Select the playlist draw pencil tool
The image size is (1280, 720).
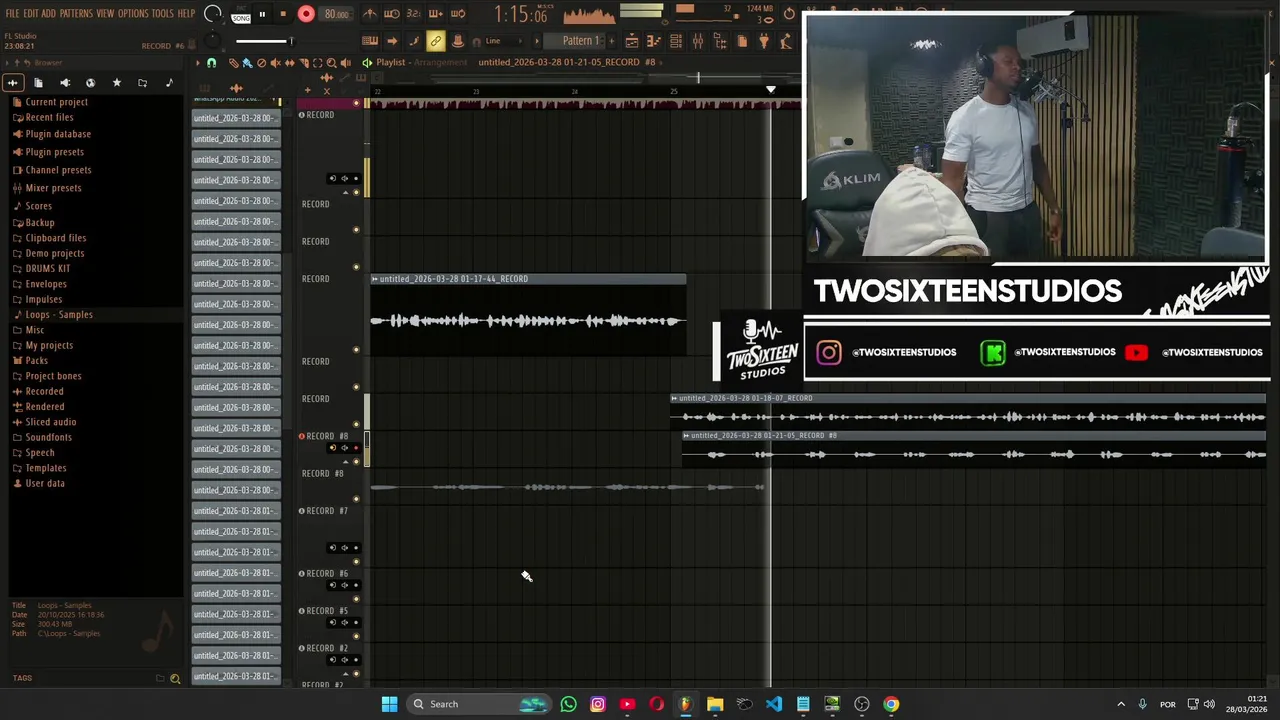233,63
